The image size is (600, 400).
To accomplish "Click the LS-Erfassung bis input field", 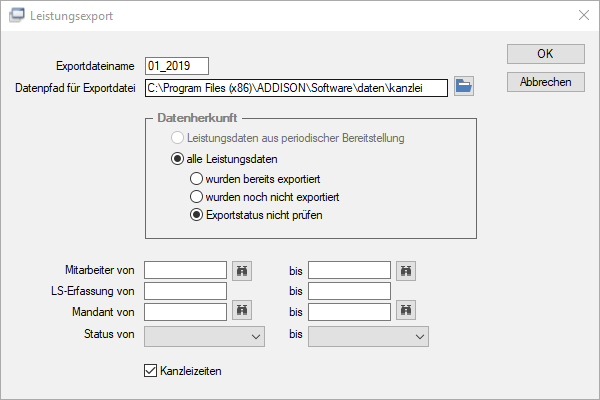I will tap(349, 291).
